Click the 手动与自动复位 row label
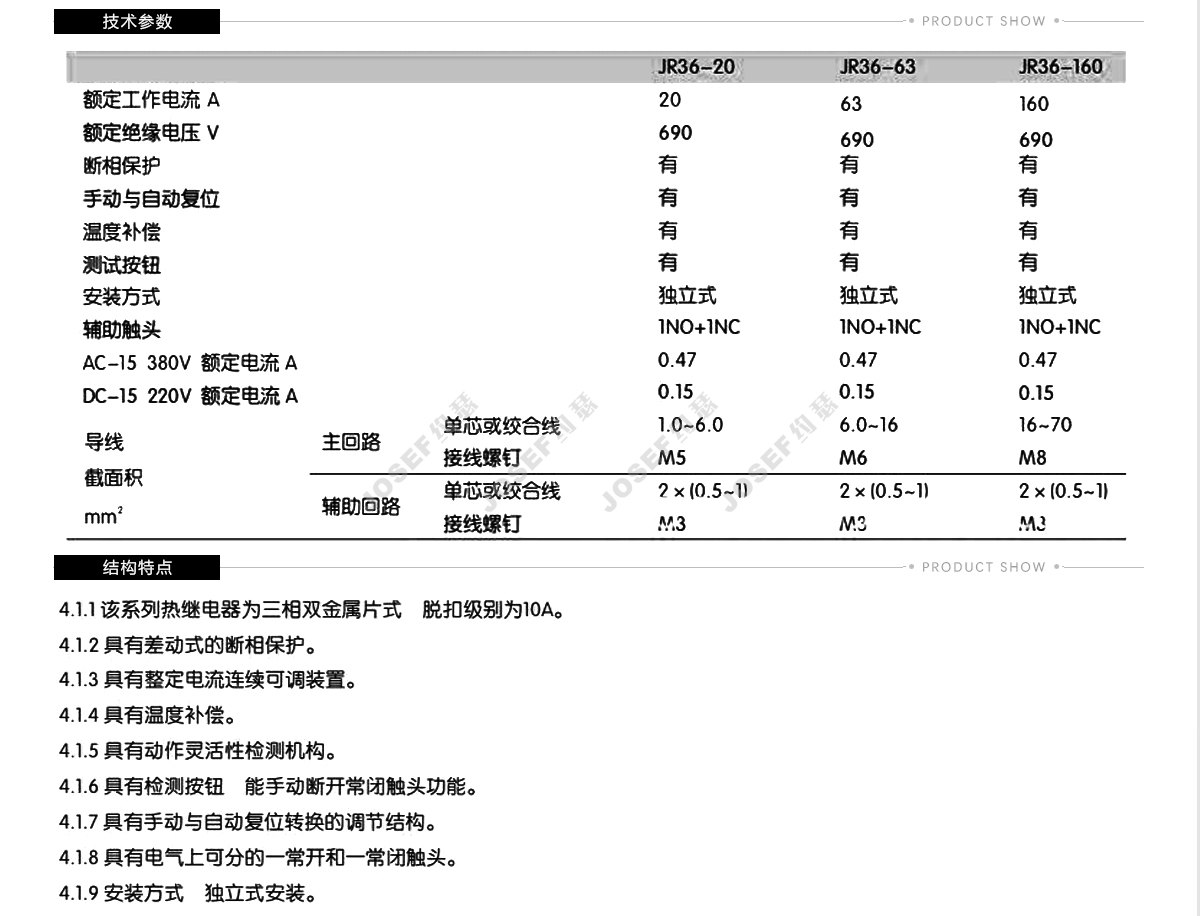 (151, 199)
